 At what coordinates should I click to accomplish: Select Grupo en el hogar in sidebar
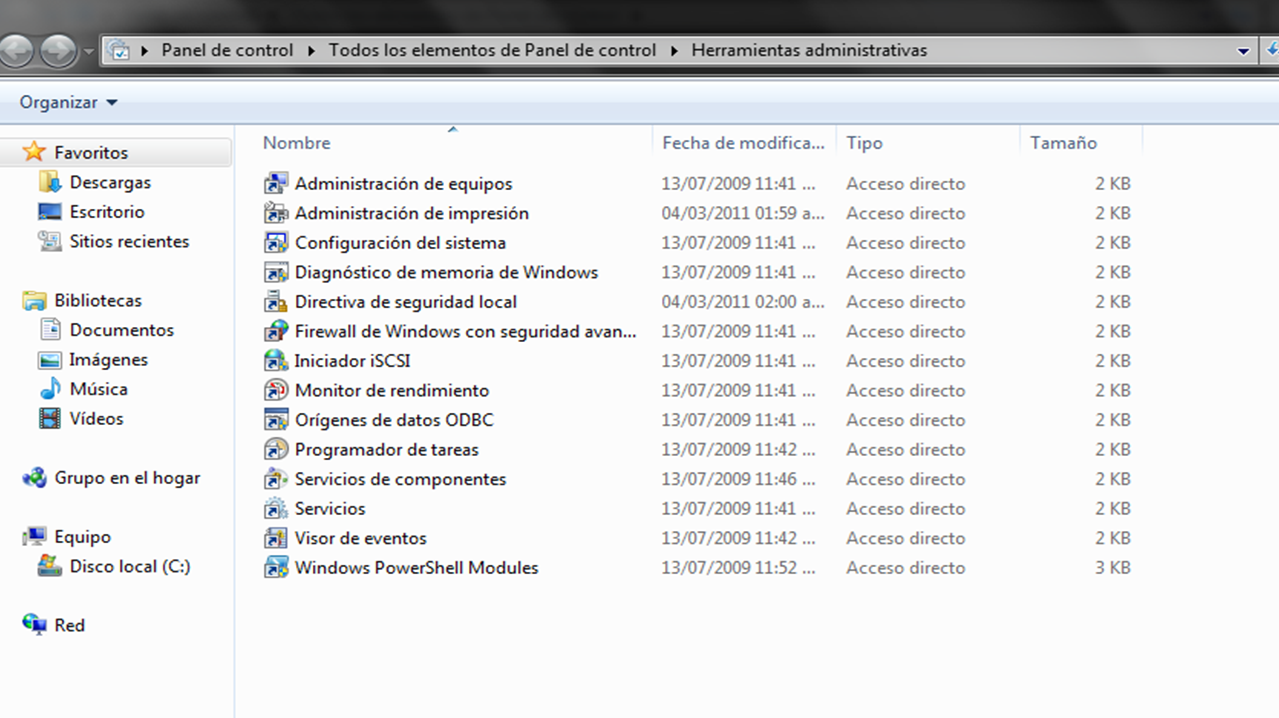coord(127,478)
